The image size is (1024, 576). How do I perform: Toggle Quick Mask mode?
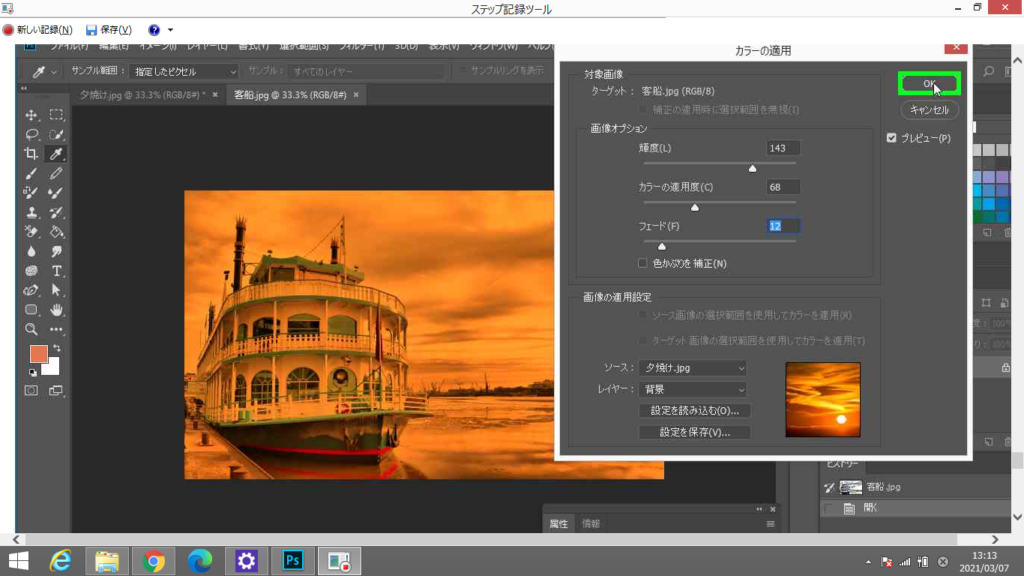[x=31, y=391]
